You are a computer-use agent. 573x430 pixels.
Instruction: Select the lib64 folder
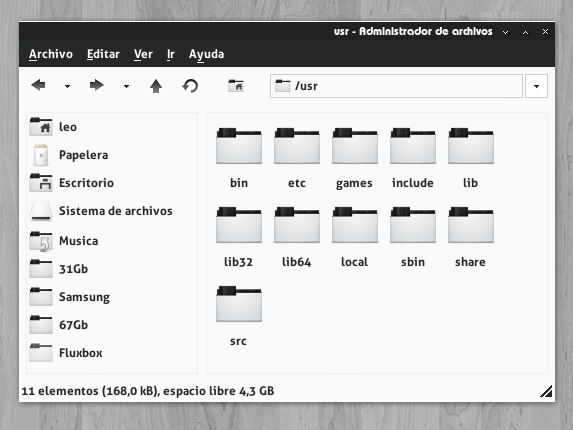pos(297,237)
